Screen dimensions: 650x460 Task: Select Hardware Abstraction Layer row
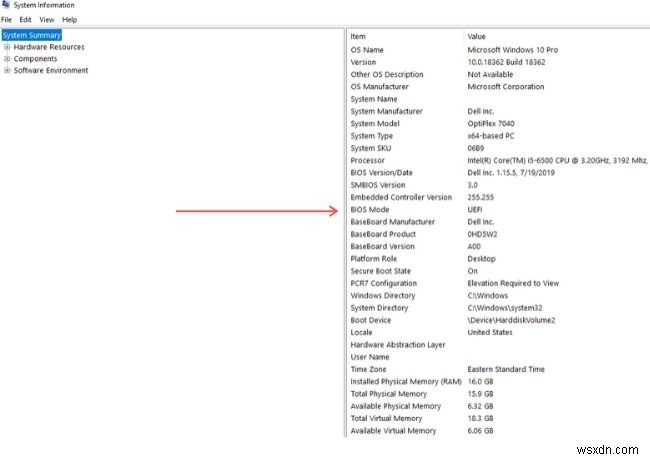398,345
